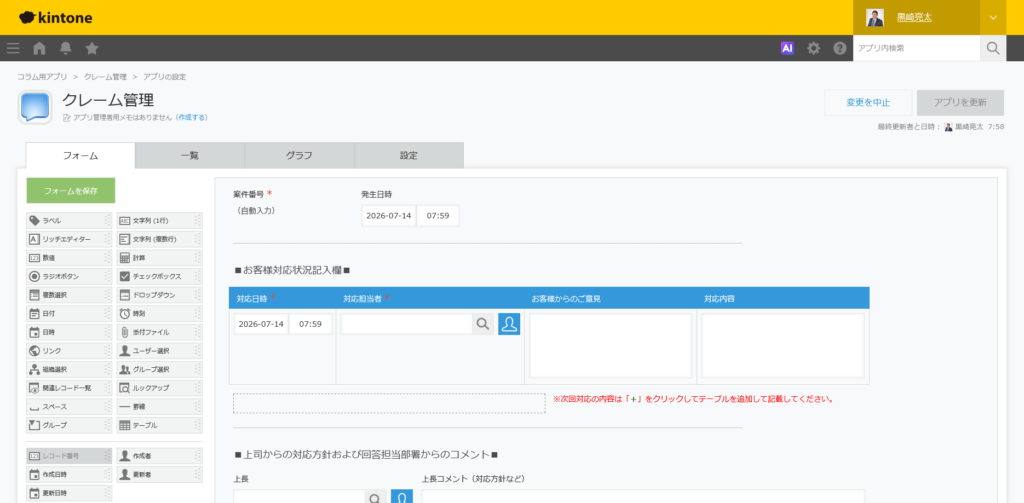The height and width of the screenshot is (503, 1024).
Task: Select the 複数選択 field element
Action: [69, 295]
